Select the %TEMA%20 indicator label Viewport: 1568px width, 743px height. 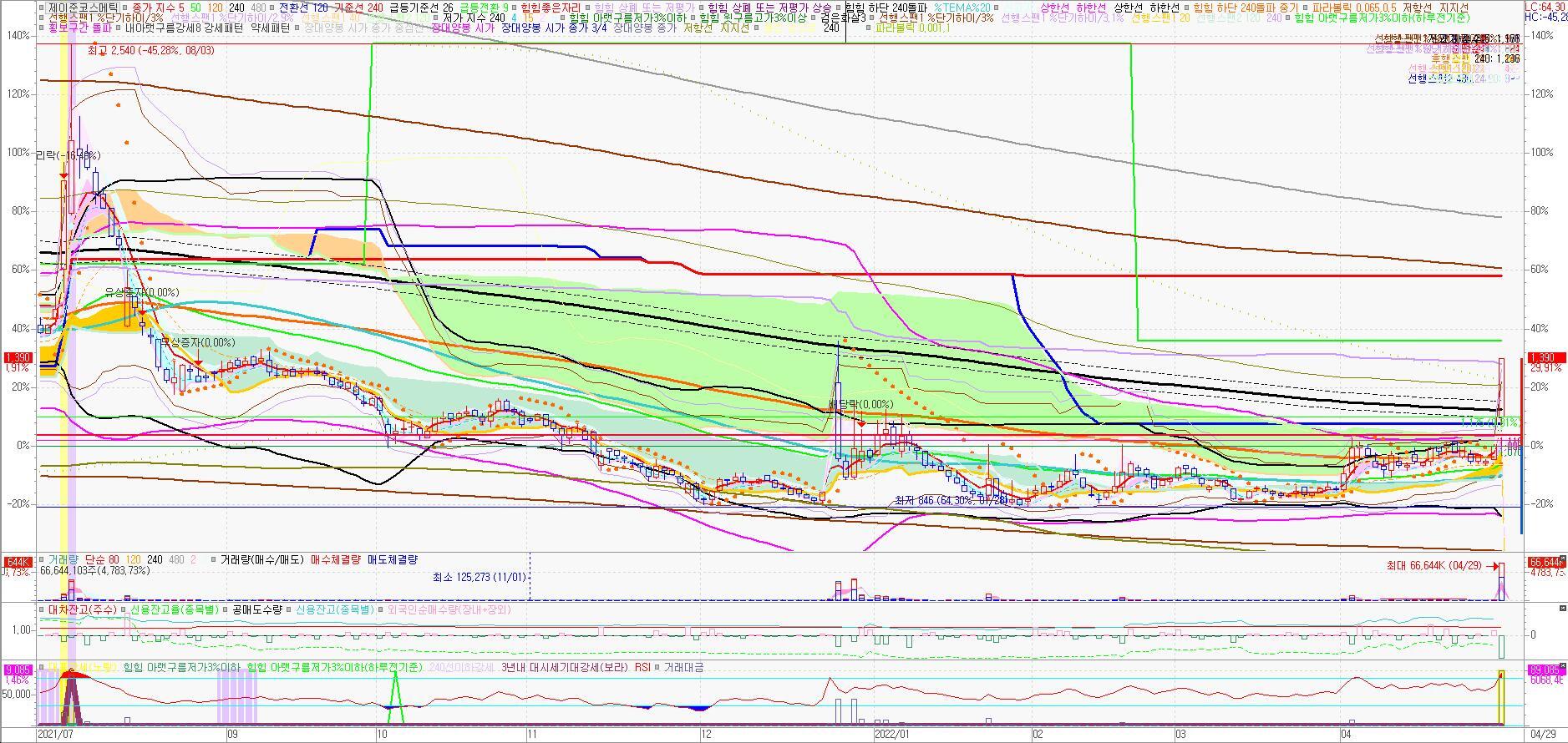[962, 7]
